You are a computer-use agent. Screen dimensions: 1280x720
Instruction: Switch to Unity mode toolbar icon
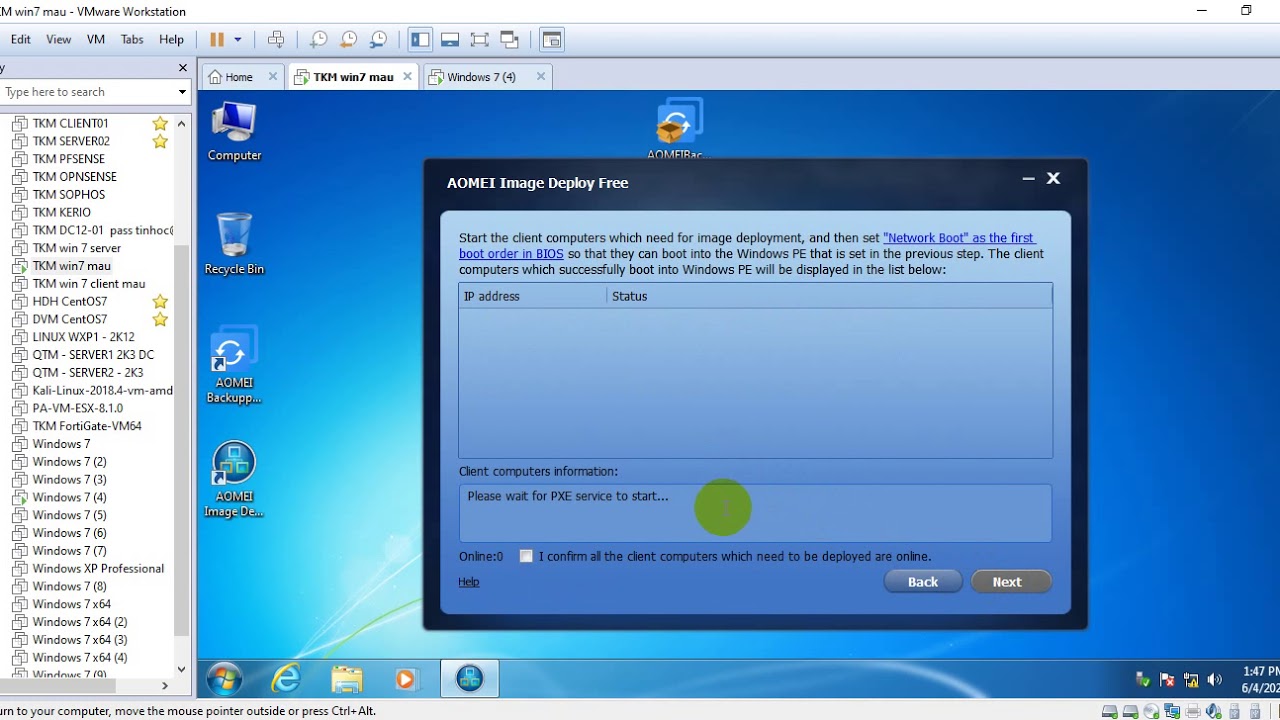pos(510,40)
